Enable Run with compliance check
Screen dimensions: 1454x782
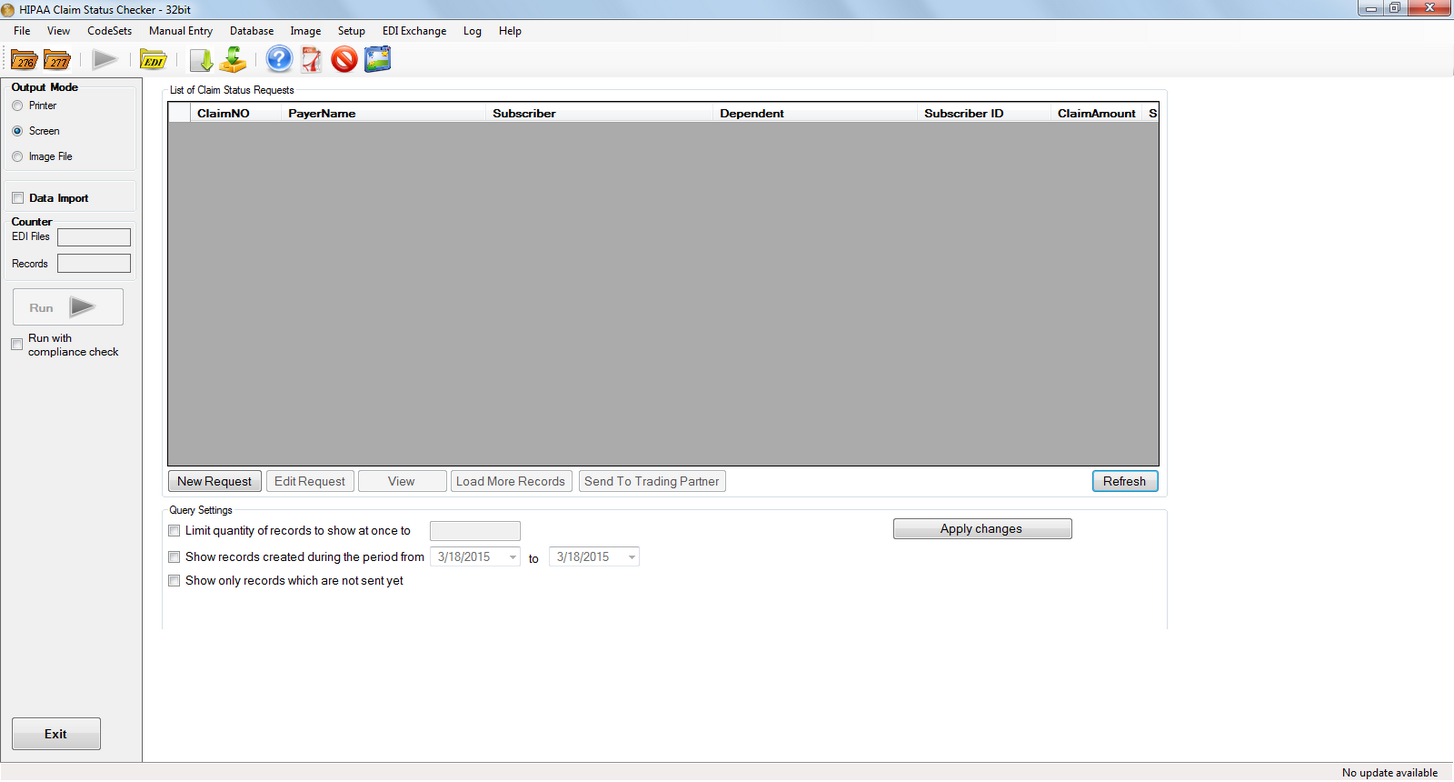[x=17, y=345]
